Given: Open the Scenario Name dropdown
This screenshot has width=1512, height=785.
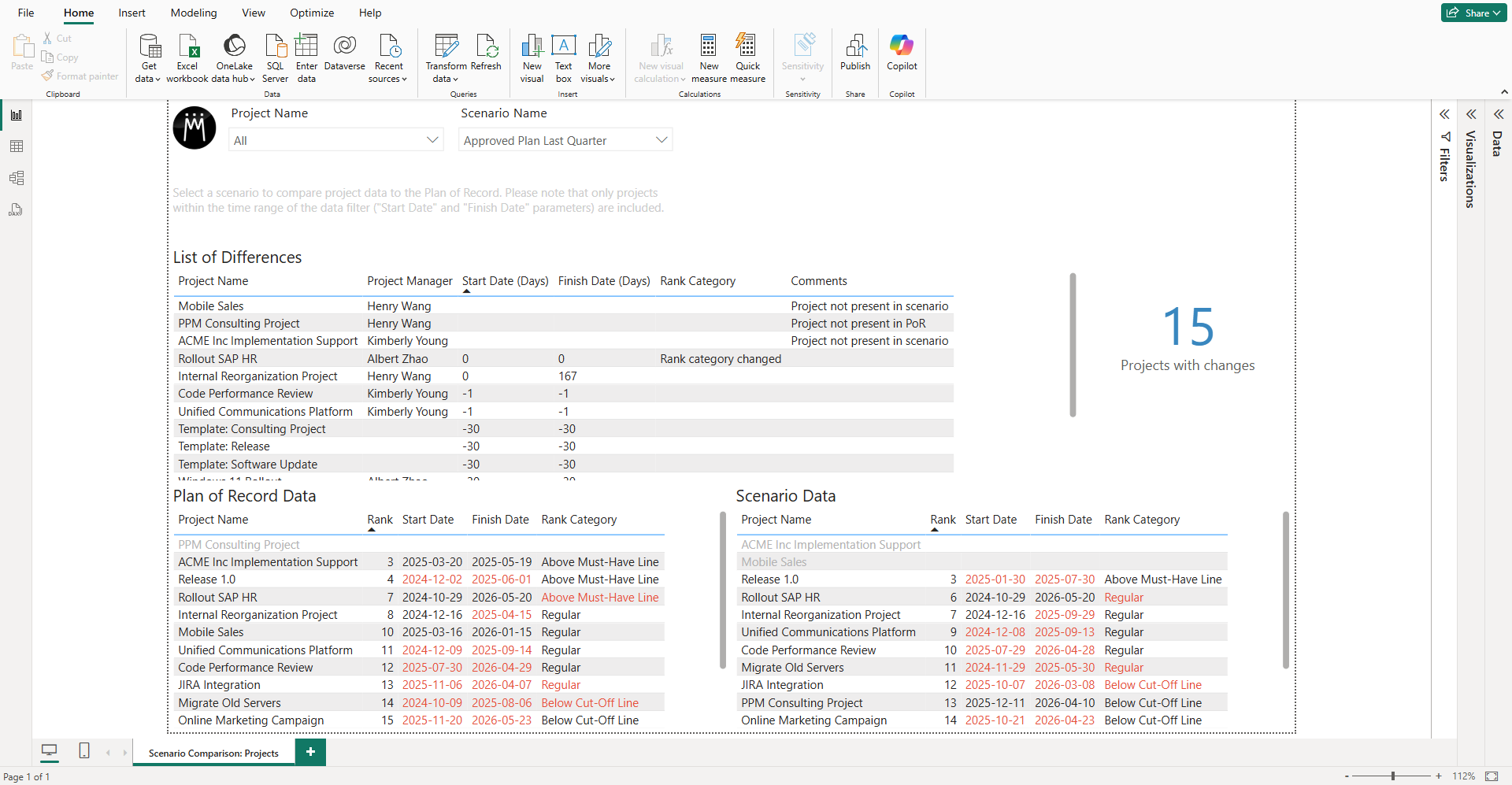Looking at the screenshot, I should [565, 140].
